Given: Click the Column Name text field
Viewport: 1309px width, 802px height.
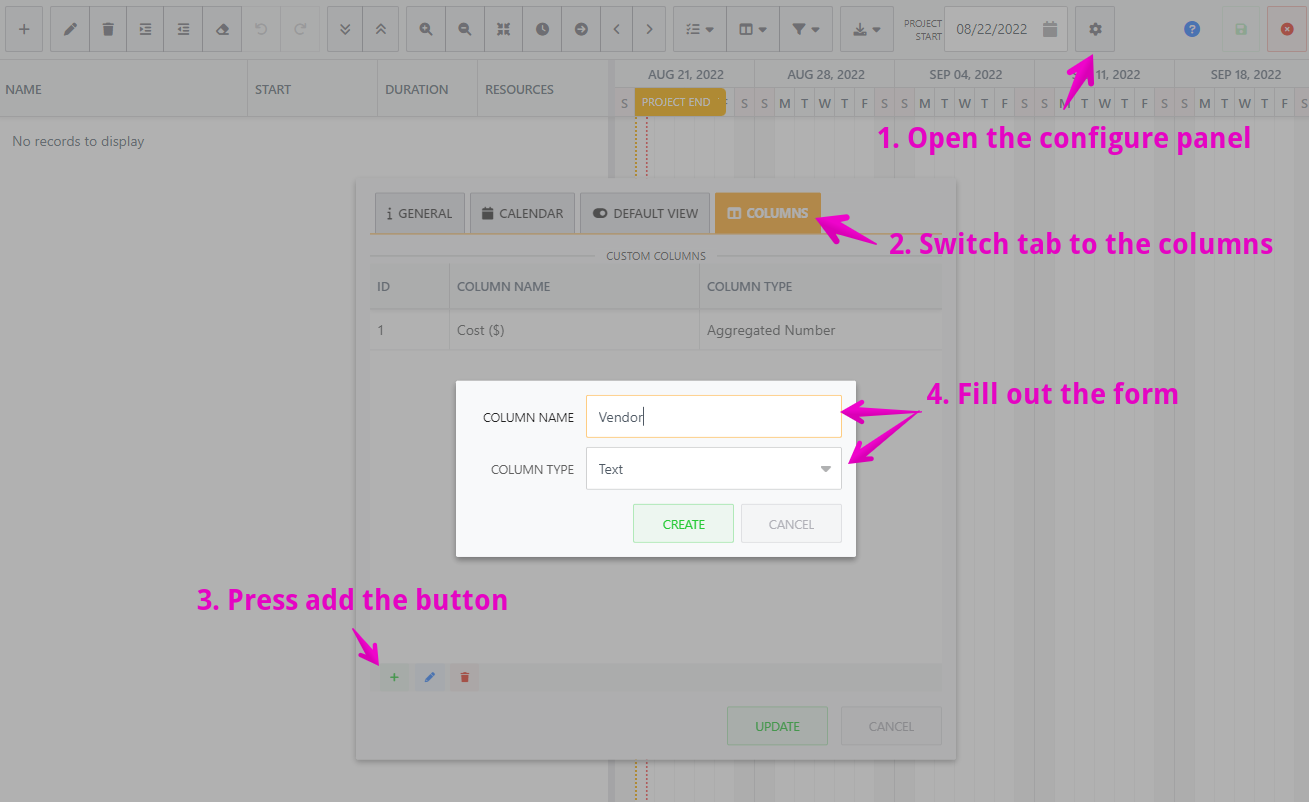Looking at the screenshot, I should click(713, 417).
